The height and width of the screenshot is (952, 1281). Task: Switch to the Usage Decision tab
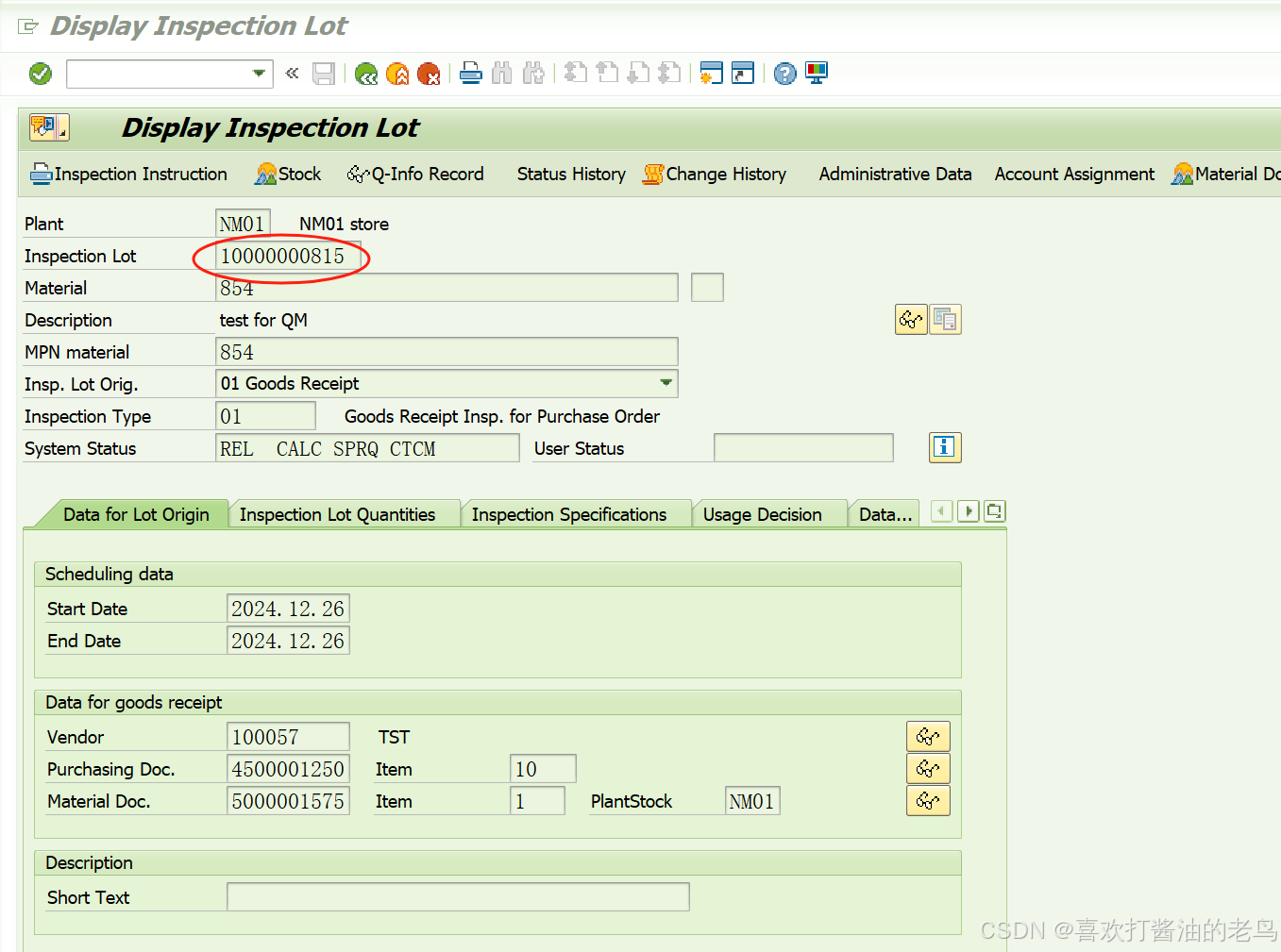point(763,514)
